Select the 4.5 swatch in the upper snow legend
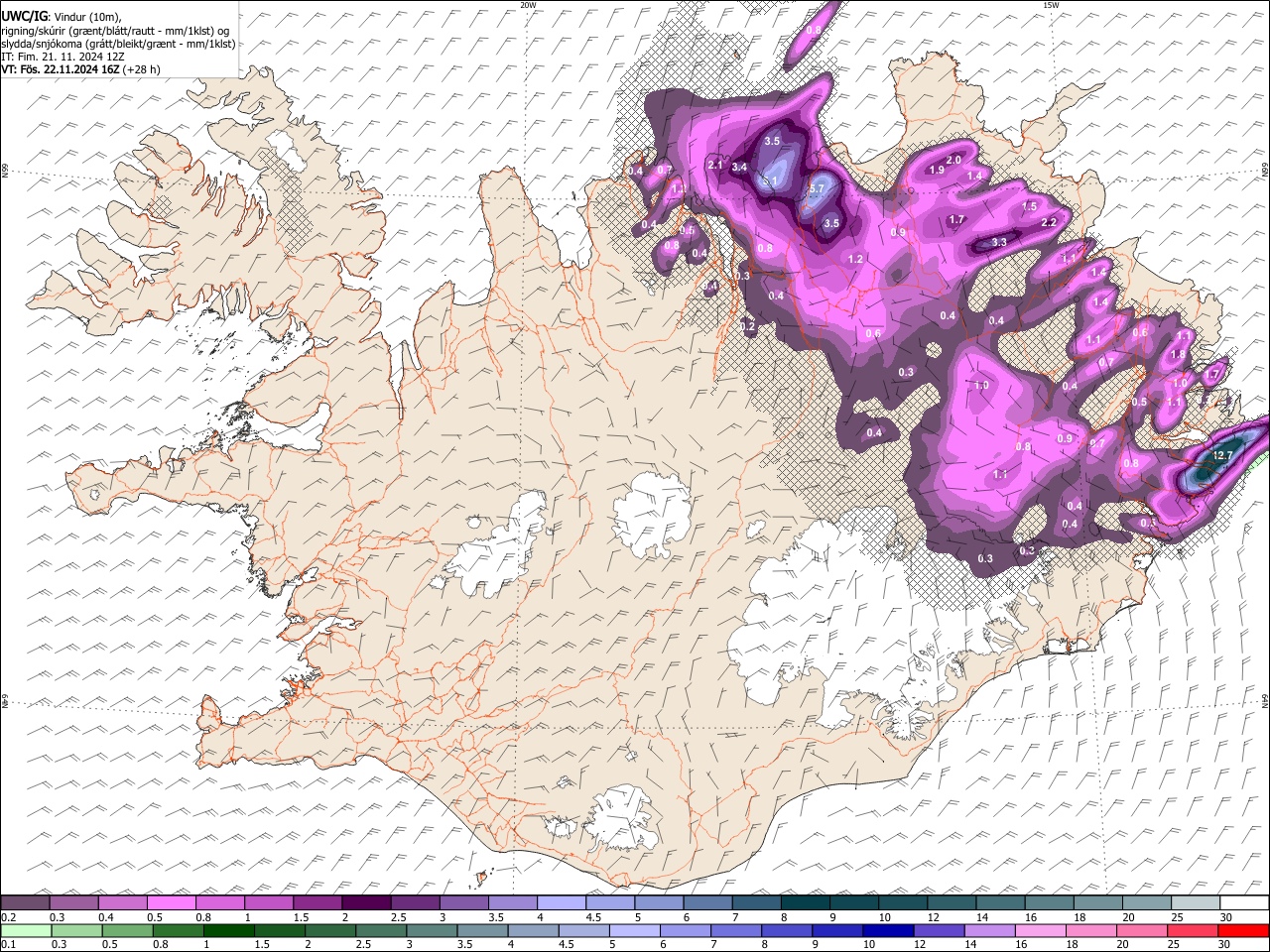The image size is (1270, 952). 609,903
